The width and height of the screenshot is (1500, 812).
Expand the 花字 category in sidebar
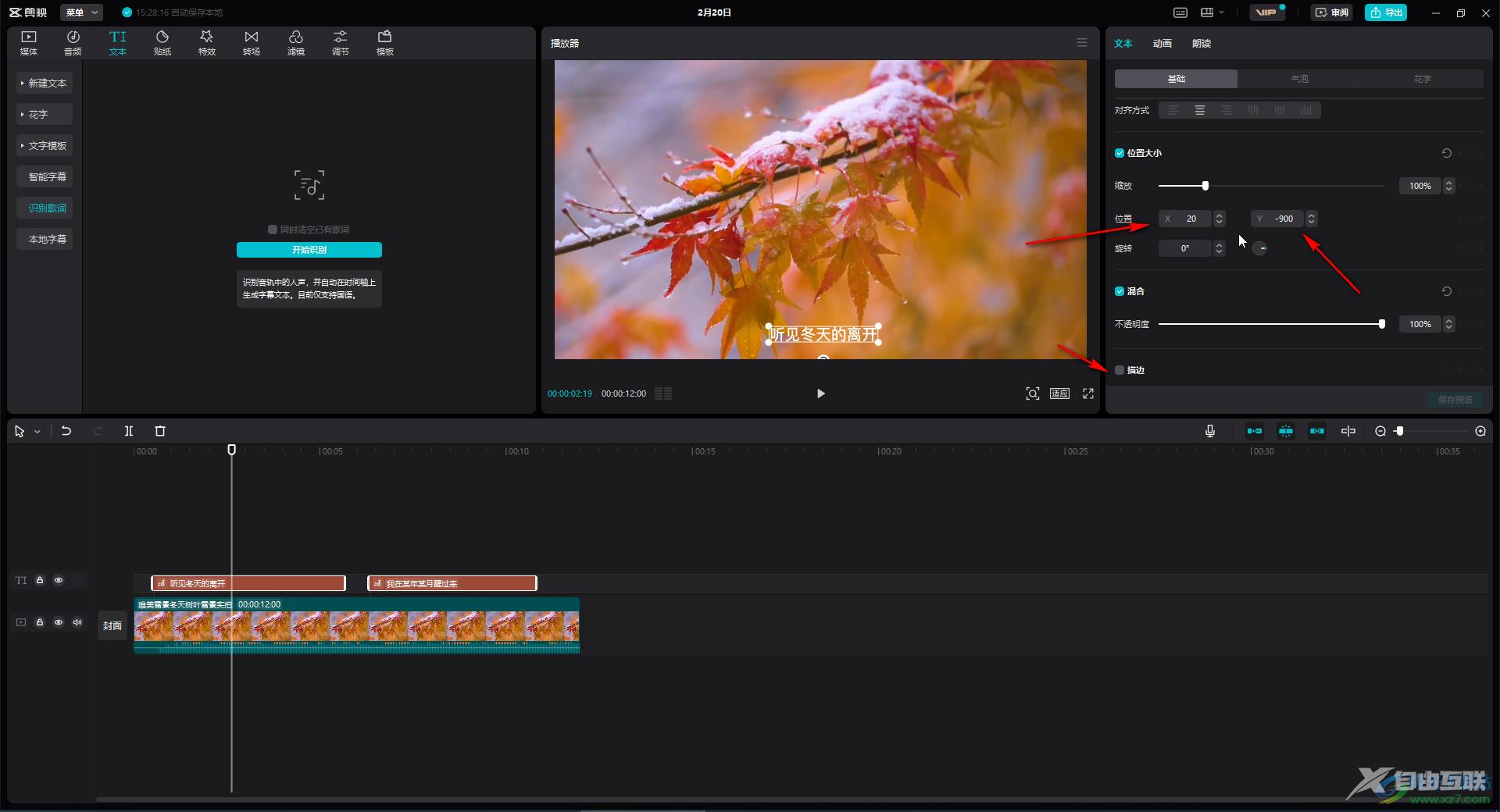[45, 114]
